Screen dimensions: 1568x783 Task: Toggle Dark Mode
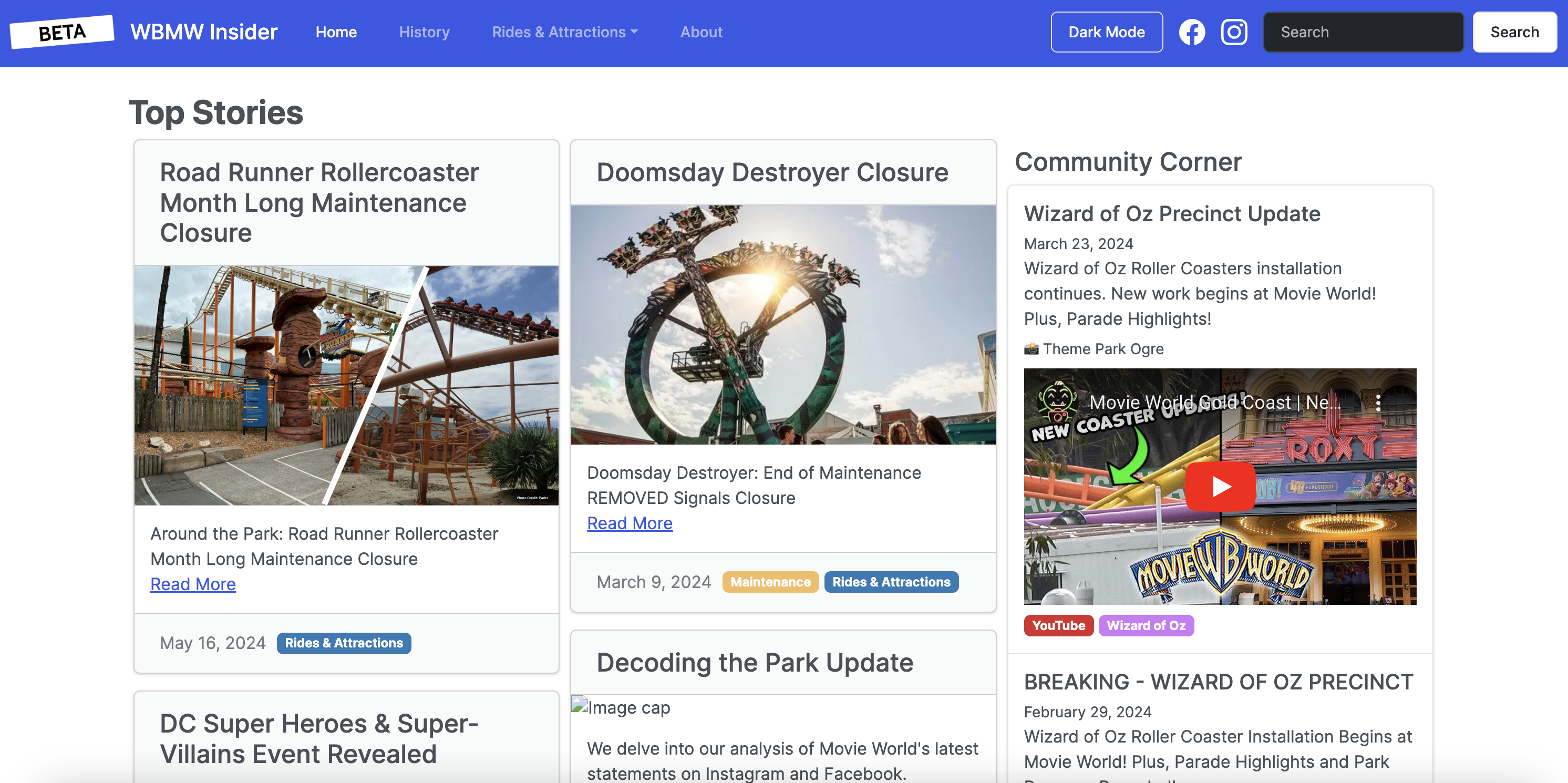[1107, 32]
